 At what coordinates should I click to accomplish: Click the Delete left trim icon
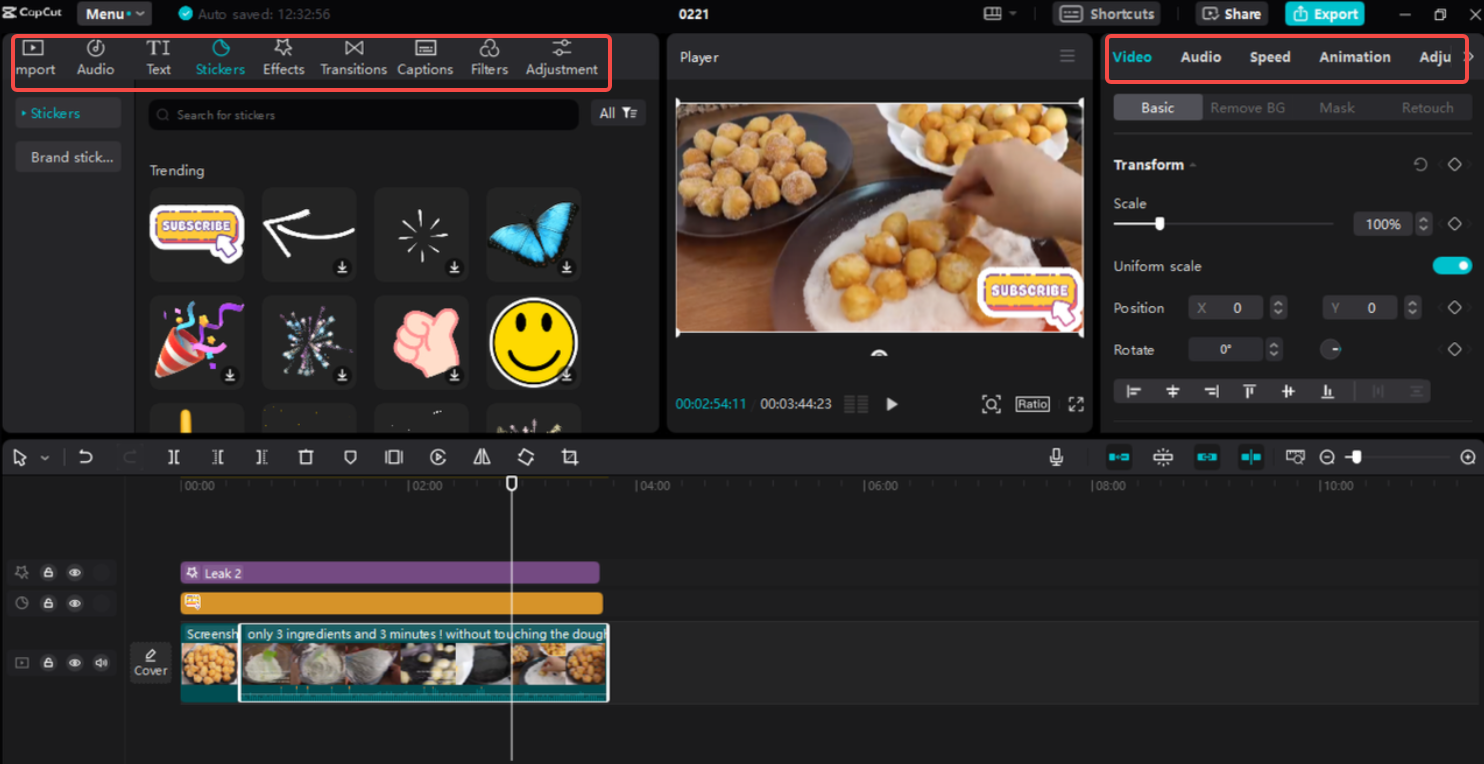tap(218, 457)
